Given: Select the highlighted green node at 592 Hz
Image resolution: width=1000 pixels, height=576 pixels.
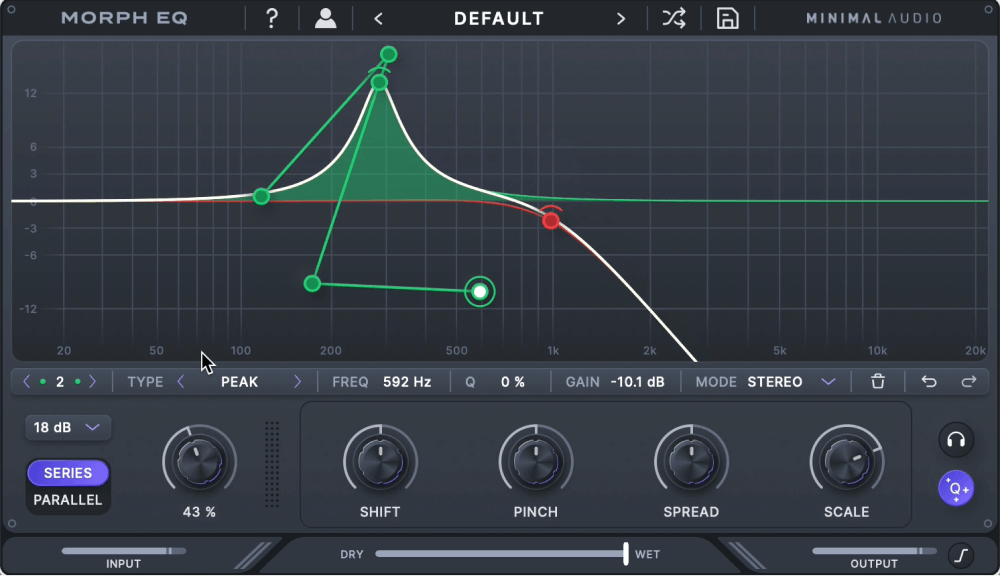Looking at the screenshot, I should pyautogui.click(x=480, y=292).
